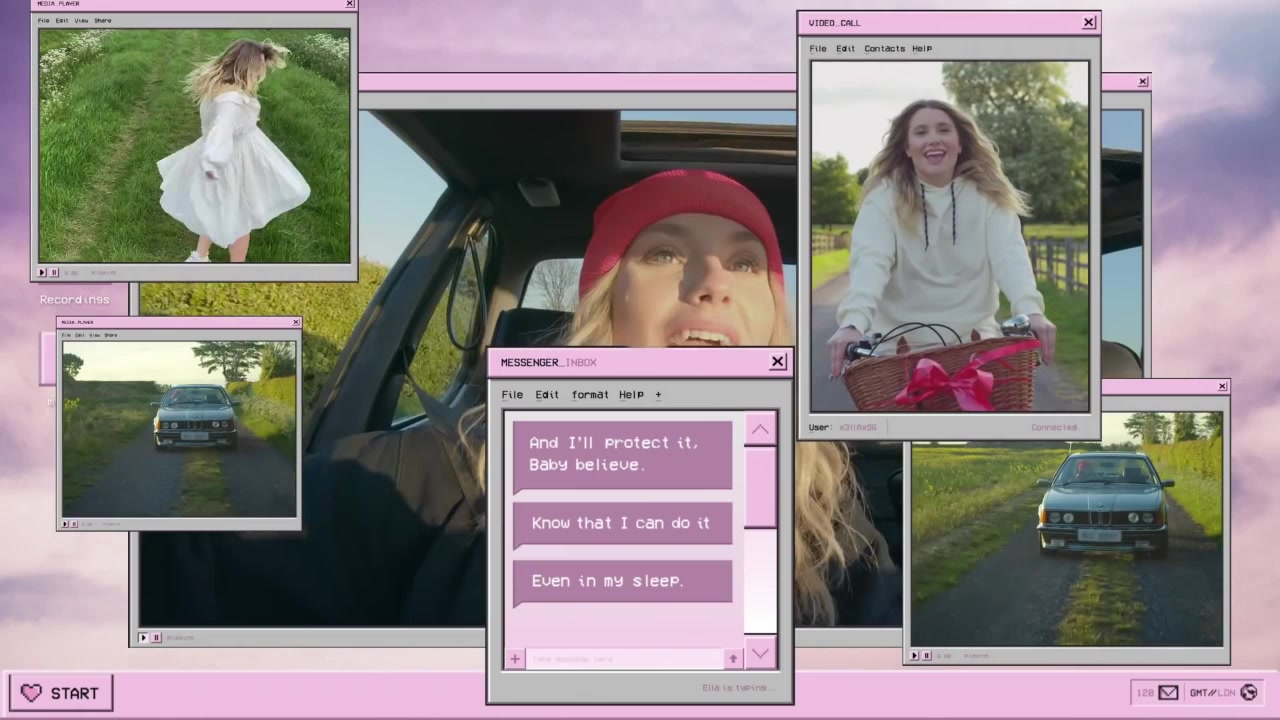Open File menu in Media Player under Recordings
Viewport: 1280px width, 720px height.
[x=66, y=335]
